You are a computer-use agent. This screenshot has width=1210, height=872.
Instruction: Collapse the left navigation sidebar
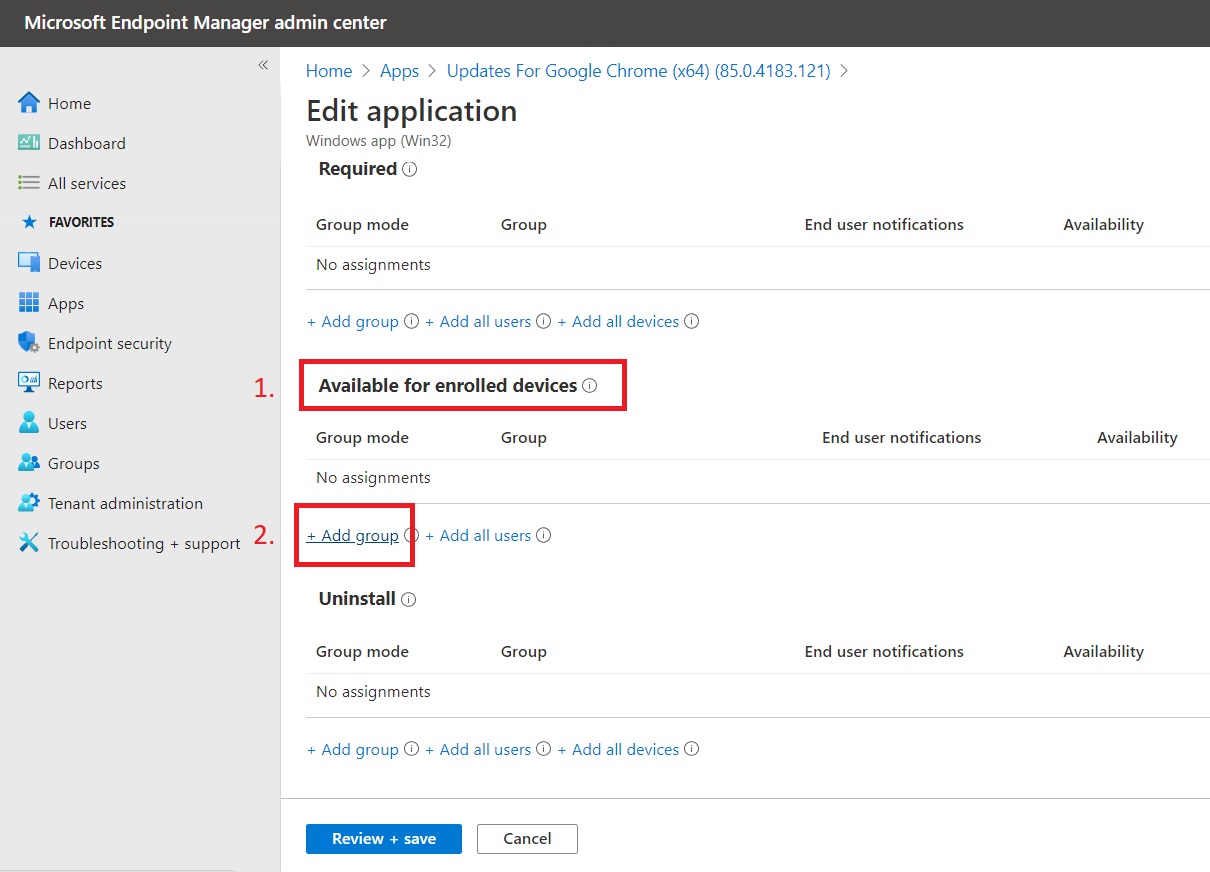tap(263, 65)
